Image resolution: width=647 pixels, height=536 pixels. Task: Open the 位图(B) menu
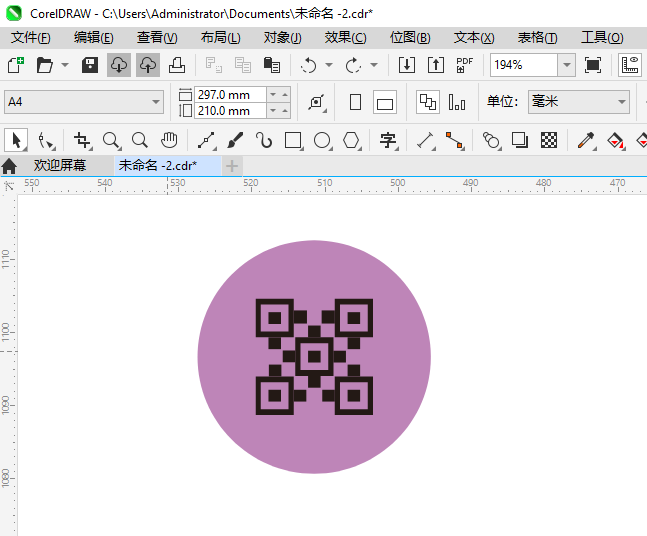(x=410, y=38)
